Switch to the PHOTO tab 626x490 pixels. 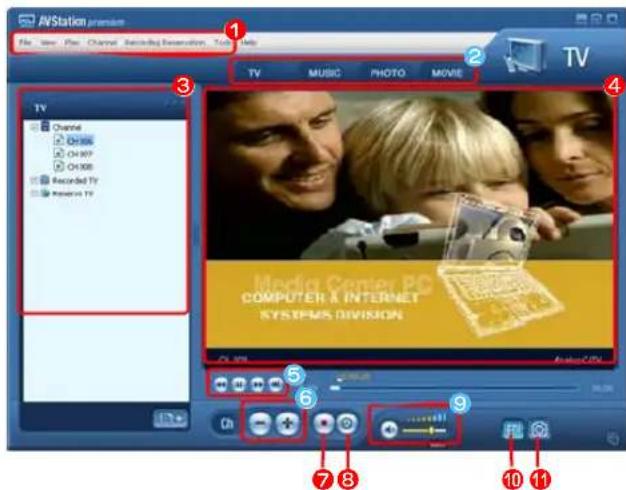point(388,73)
